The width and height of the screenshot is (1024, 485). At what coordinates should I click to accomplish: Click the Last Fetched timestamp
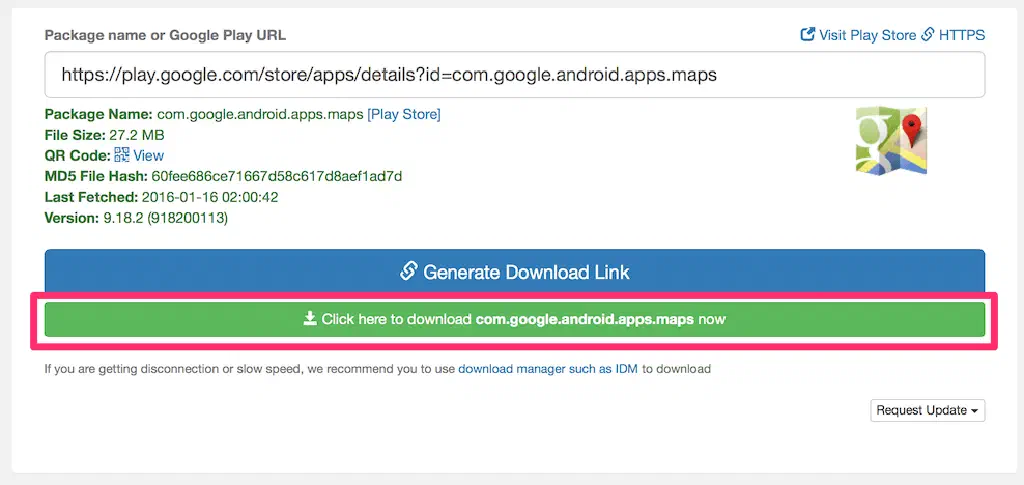click(210, 197)
